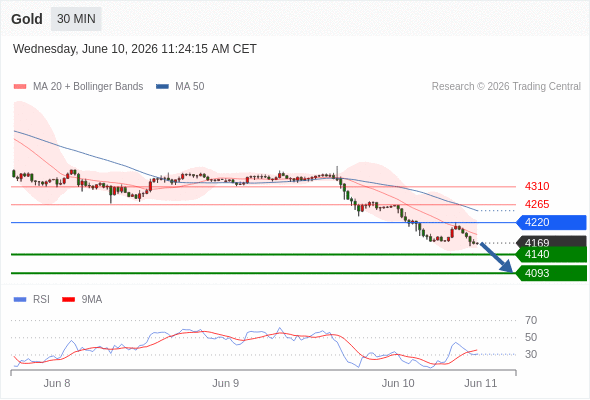The image size is (590, 400).
Task: Click the Jun 8 date axis label
Action: (x=57, y=383)
